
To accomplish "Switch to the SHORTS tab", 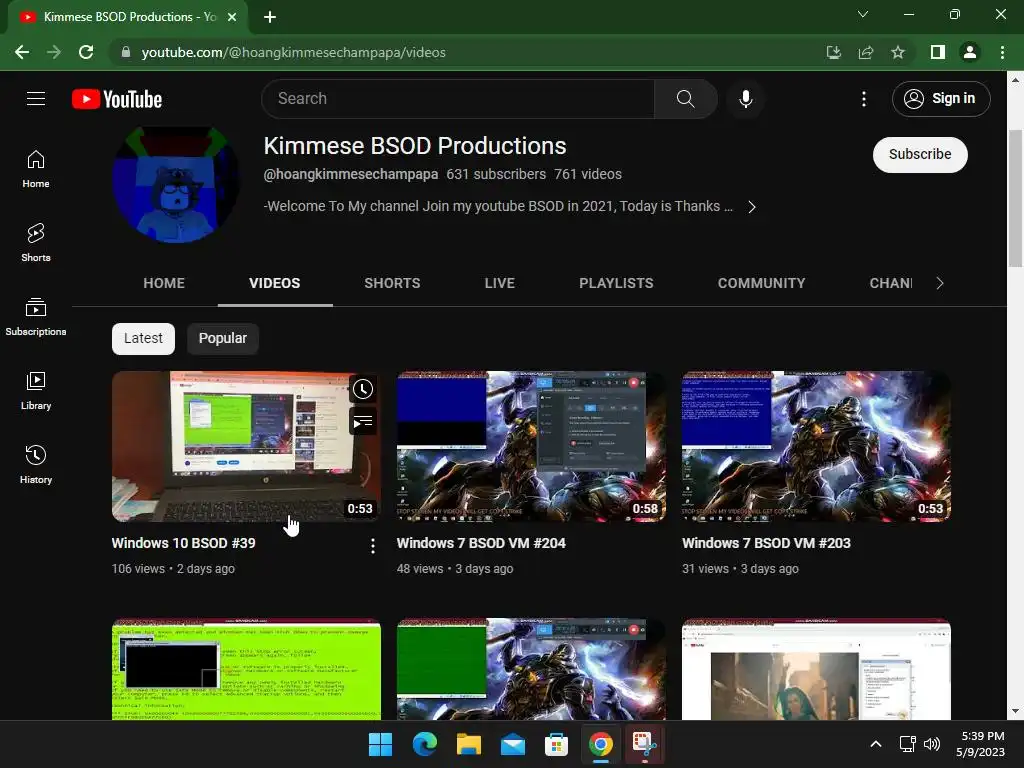I will (x=392, y=283).
